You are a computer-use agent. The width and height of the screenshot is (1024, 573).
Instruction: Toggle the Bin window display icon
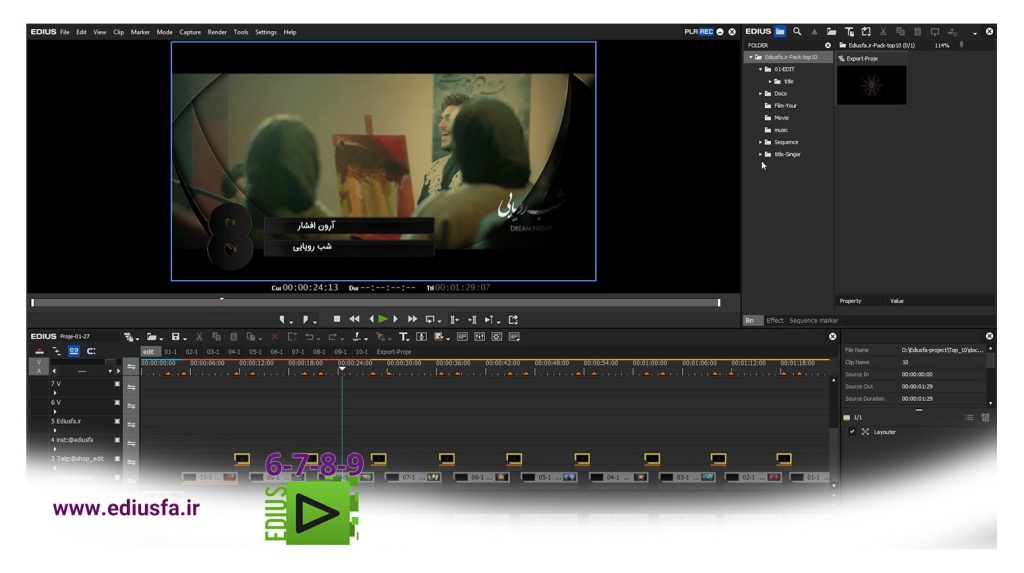tap(462, 337)
